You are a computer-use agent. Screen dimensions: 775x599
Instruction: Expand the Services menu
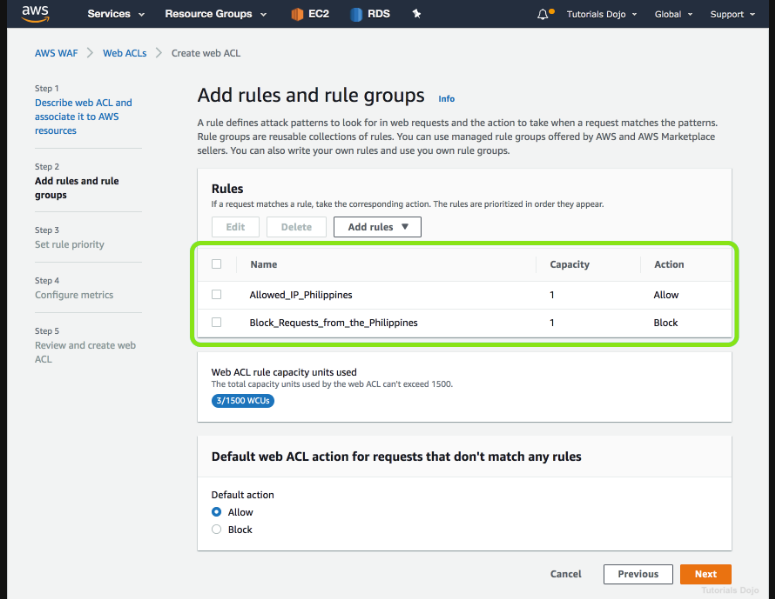pos(116,14)
